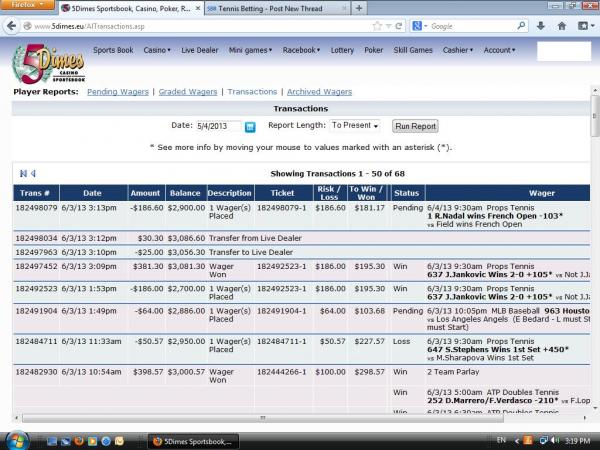
Task: Go to first page of transactions
Action: pyautogui.click(x=22, y=174)
